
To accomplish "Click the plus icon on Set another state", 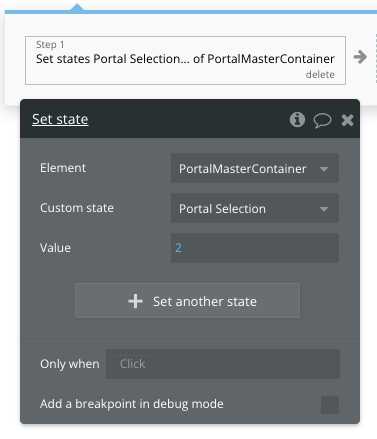I will coord(135,301).
